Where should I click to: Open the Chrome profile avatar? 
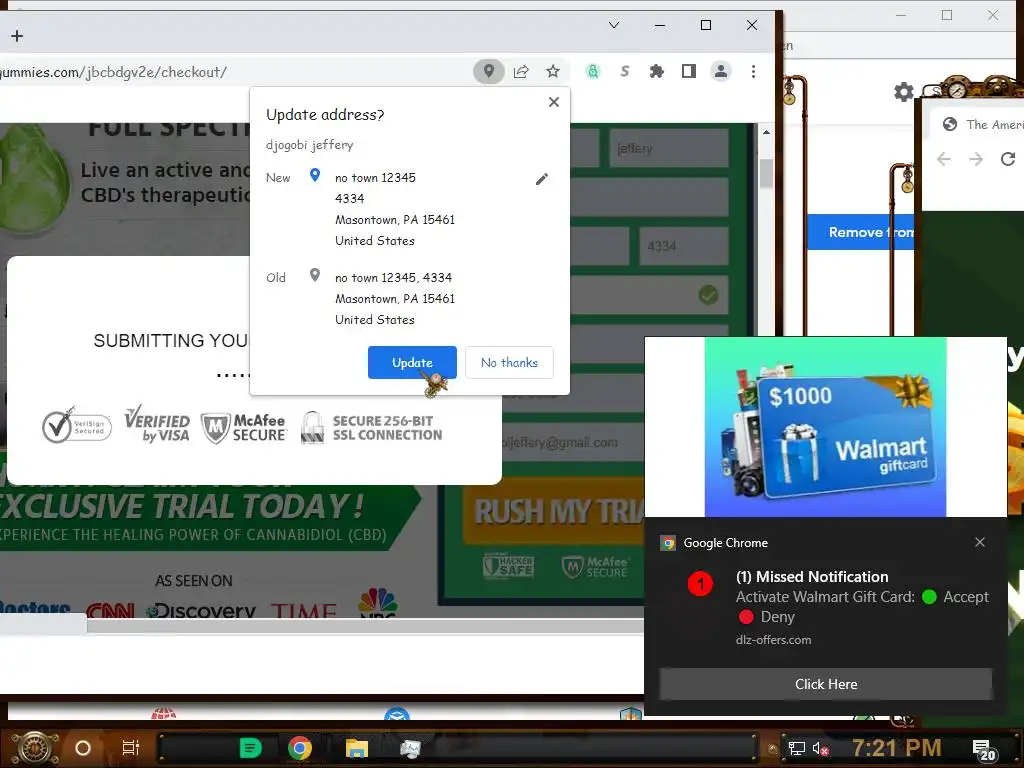click(721, 71)
